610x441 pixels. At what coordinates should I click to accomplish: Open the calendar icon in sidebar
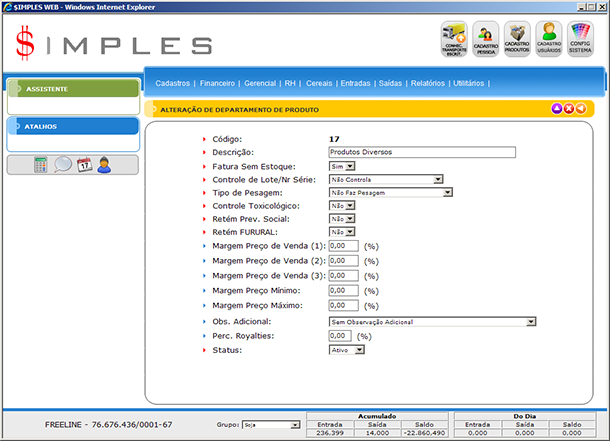click(x=84, y=165)
